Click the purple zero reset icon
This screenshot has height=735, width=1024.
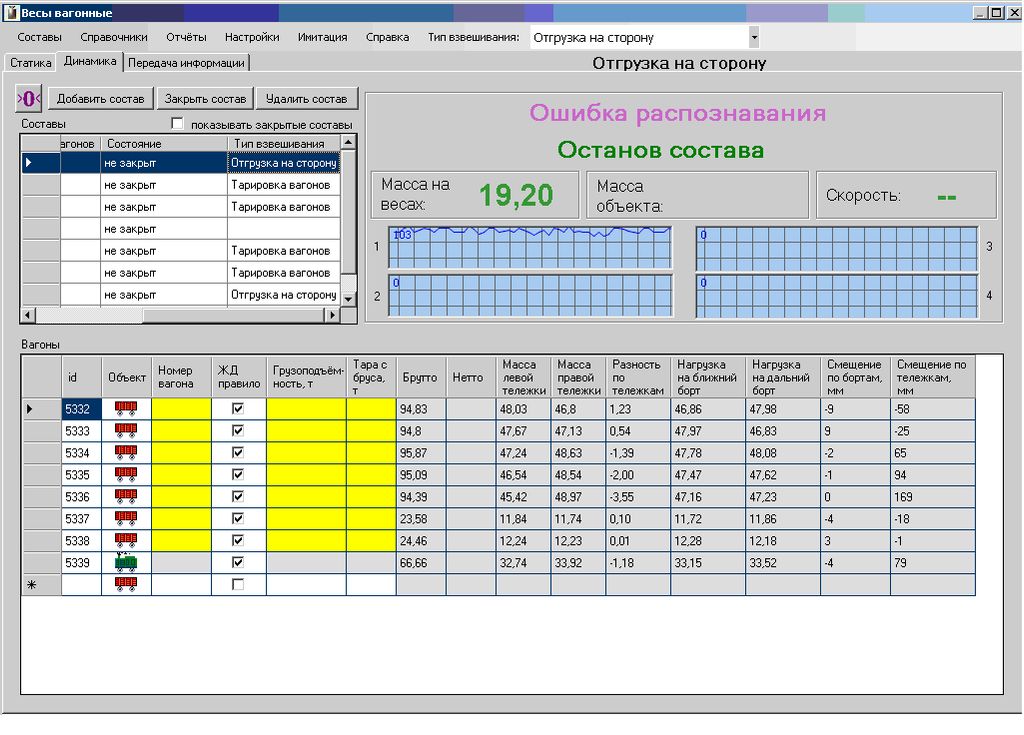click(x=30, y=98)
